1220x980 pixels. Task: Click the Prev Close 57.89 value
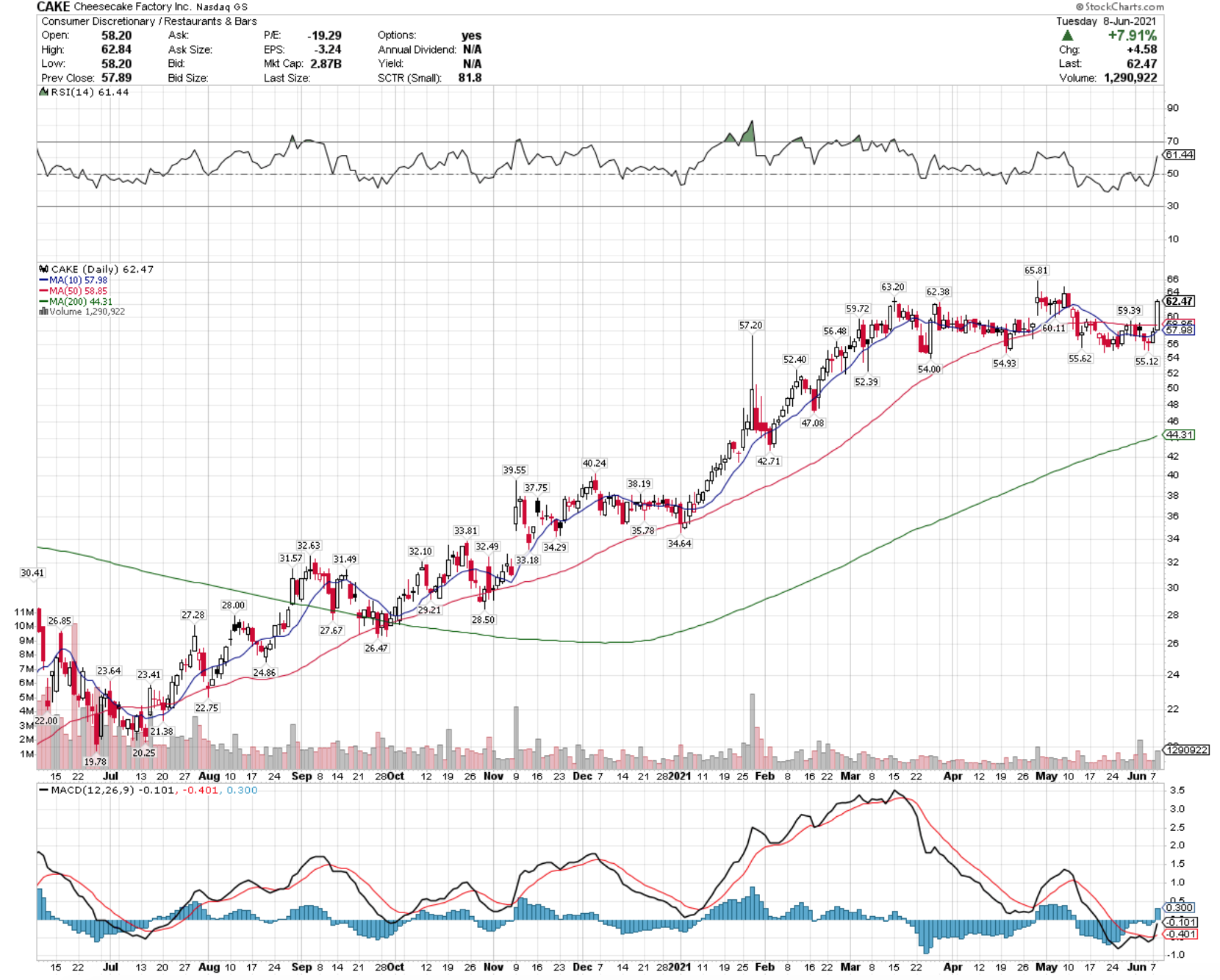(x=117, y=78)
